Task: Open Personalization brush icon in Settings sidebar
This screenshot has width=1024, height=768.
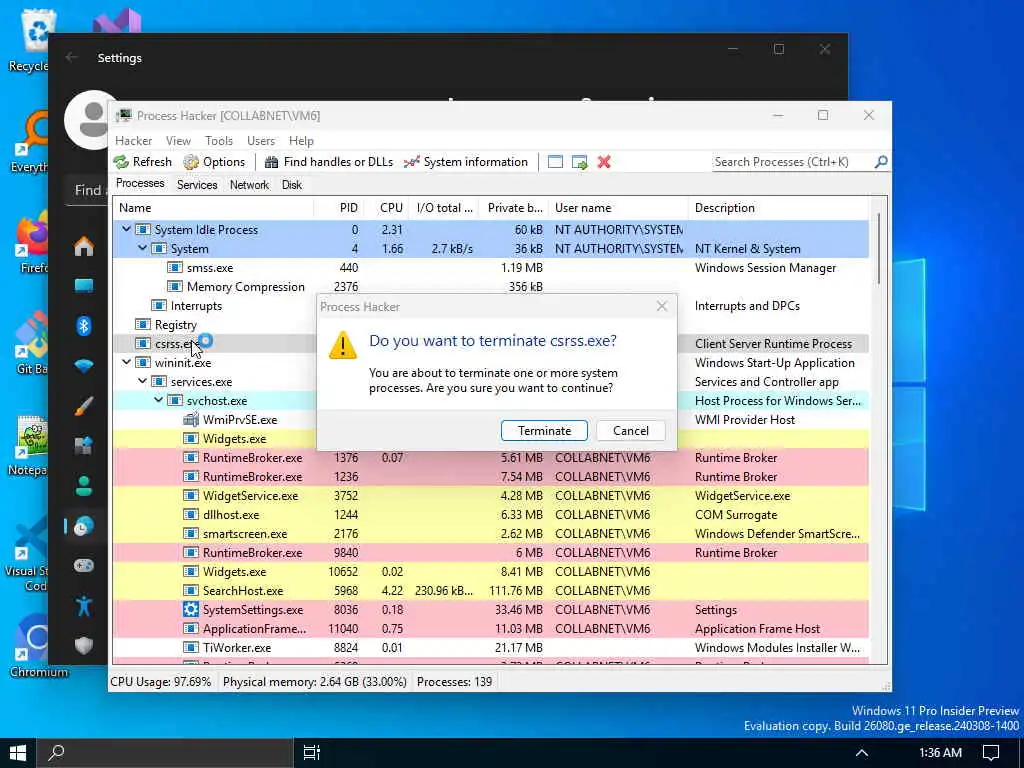Action: click(x=84, y=406)
